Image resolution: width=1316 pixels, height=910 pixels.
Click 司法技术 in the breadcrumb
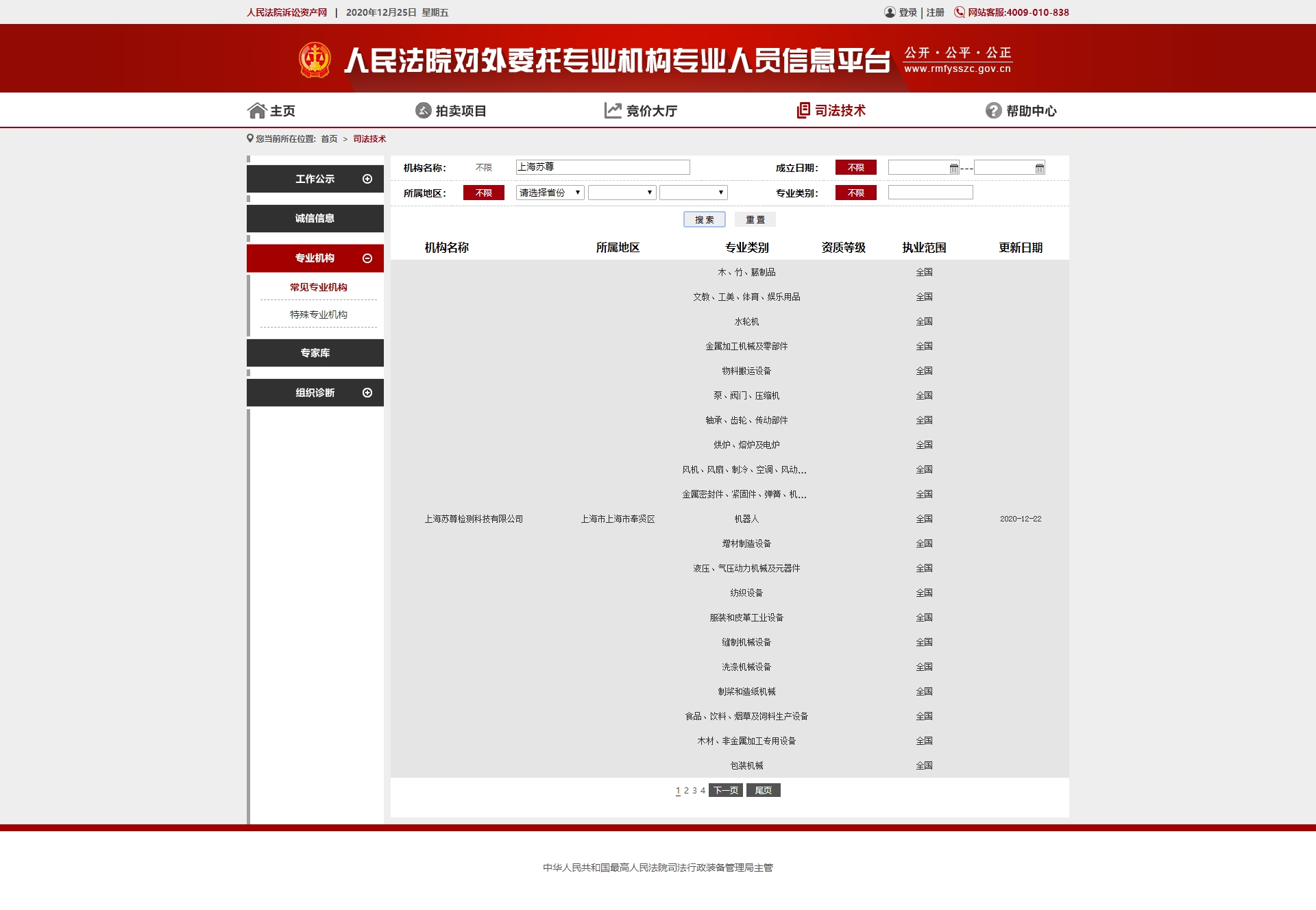[369, 138]
